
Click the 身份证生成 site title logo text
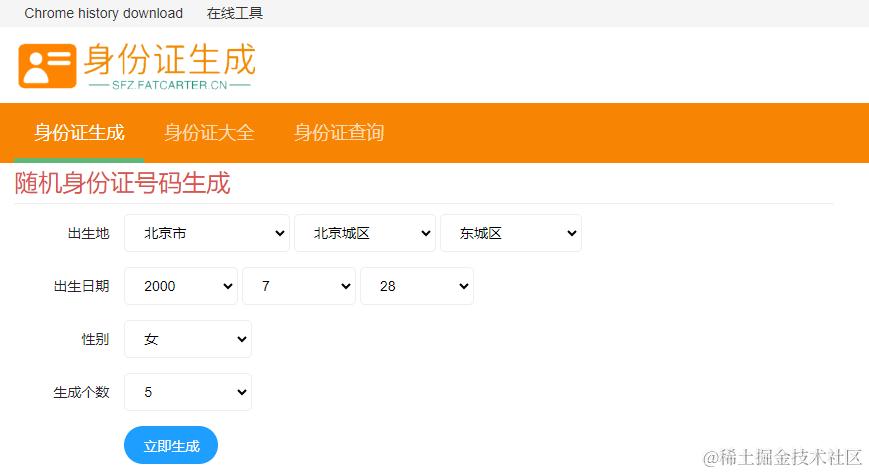(x=169, y=59)
